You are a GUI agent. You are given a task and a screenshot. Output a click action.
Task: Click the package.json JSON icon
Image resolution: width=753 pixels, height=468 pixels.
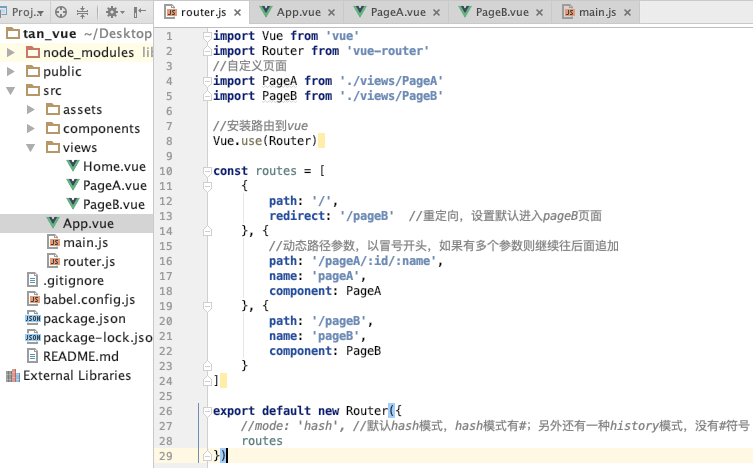tap(33, 318)
